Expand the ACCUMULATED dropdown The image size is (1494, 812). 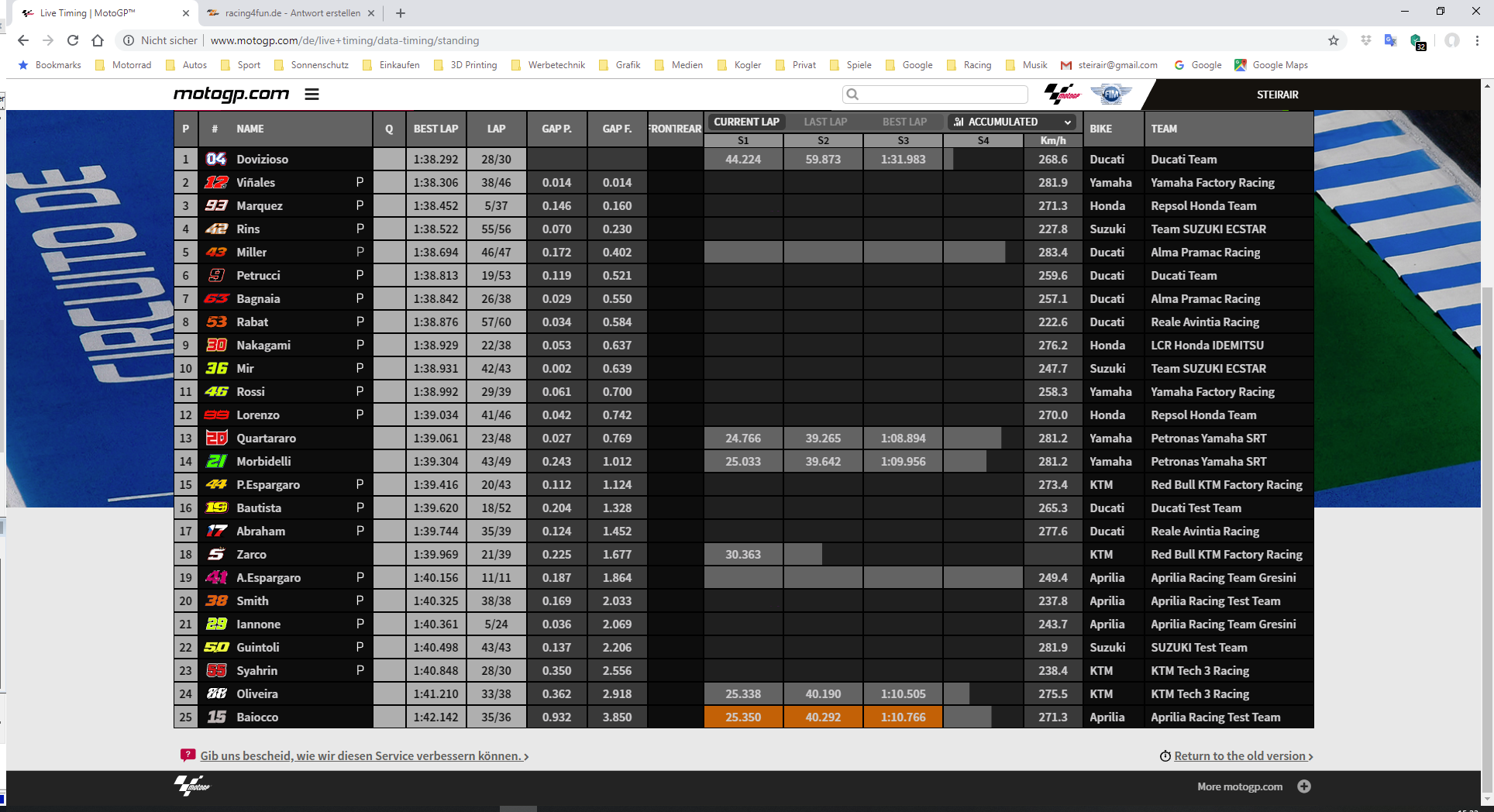1012,122
